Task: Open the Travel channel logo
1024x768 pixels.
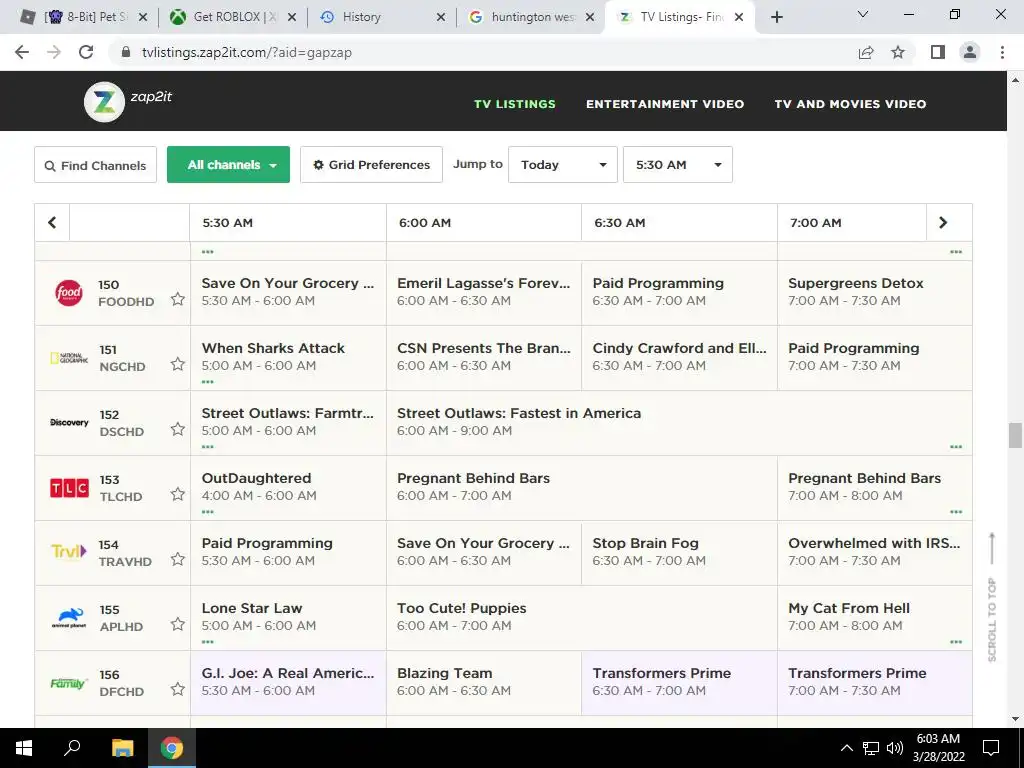Action: pyautogui.click(x=69, y=552)
